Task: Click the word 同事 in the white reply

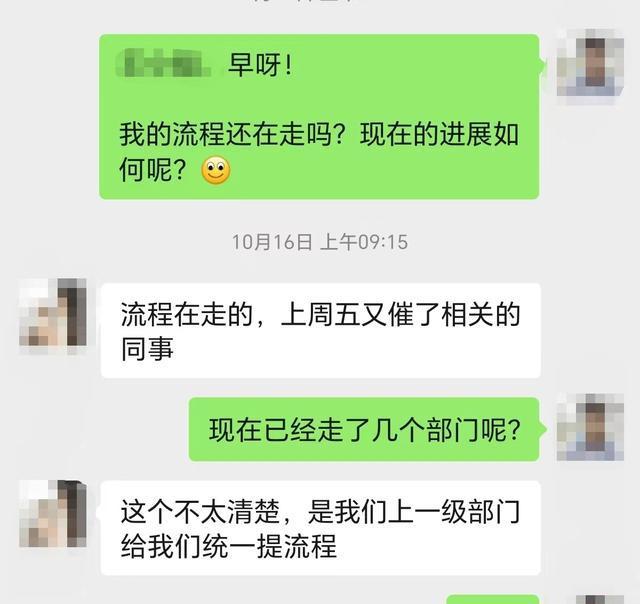Action: [x=147, y=349]
